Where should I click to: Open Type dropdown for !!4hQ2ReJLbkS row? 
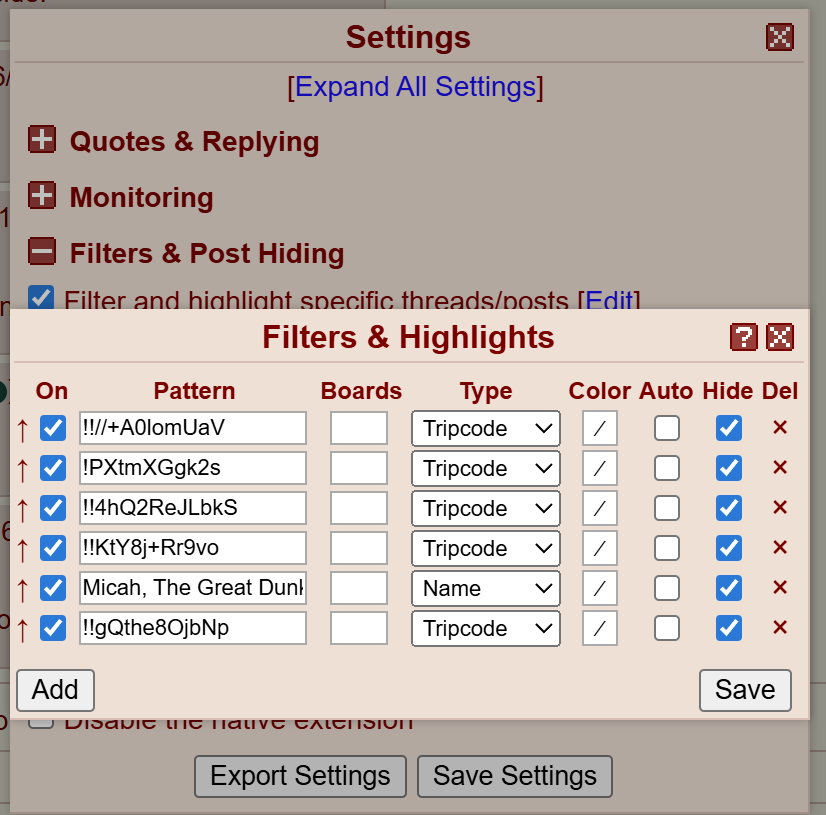click(x=486, y=508)
